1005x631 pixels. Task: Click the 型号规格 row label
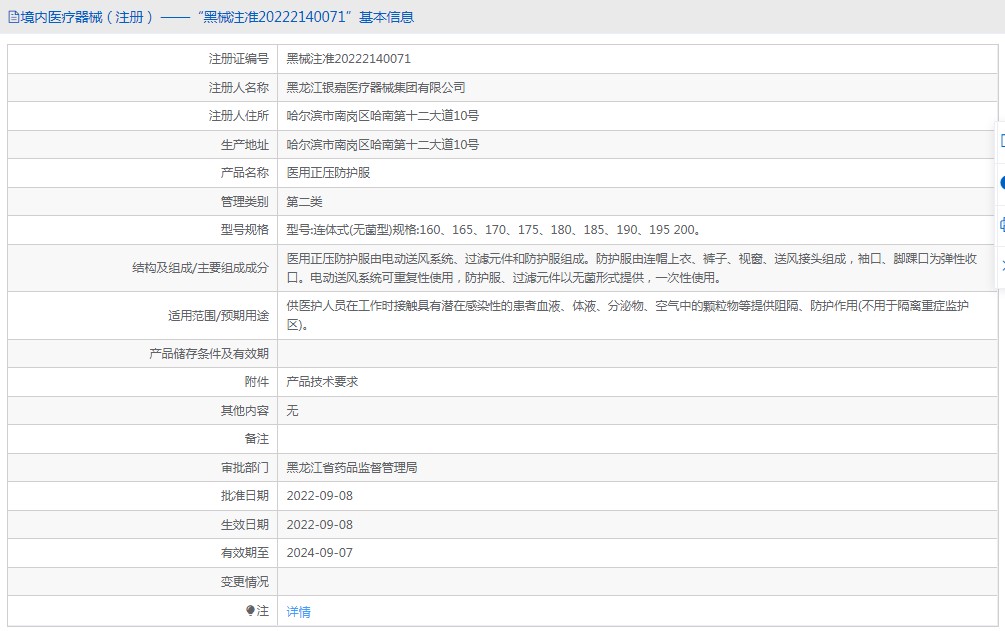[x=245, y=230]
